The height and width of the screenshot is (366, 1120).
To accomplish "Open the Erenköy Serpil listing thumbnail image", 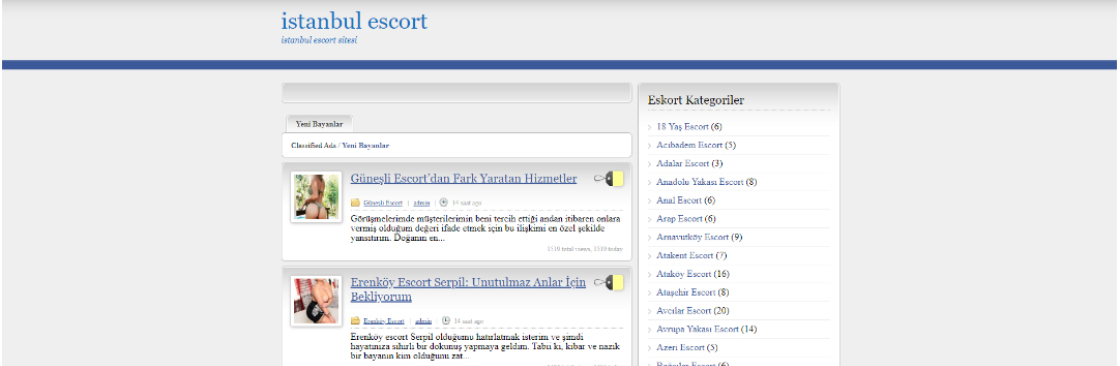I will [x=316, y=301].
